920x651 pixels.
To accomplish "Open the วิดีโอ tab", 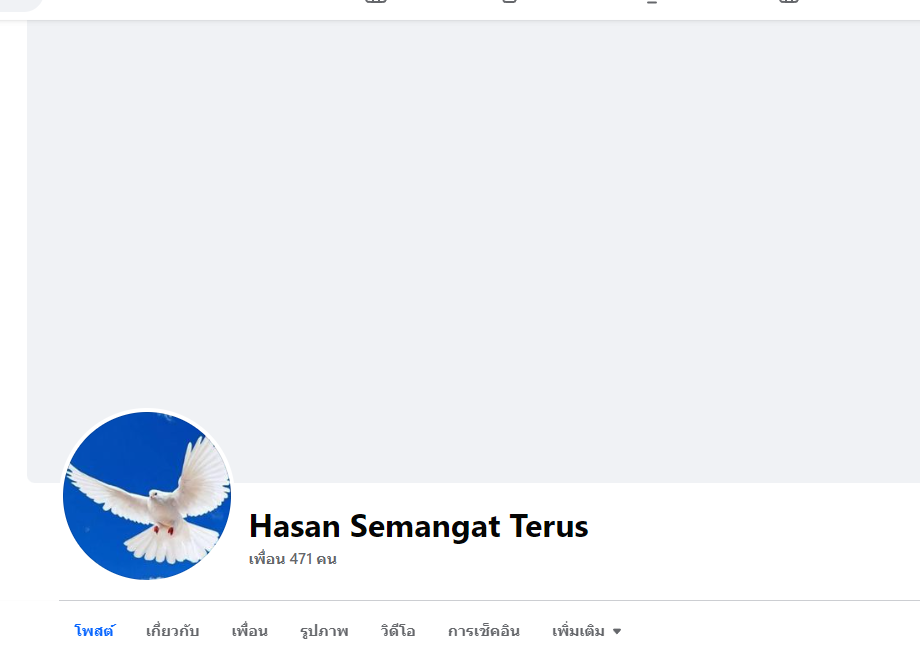I will [x=398, y=631].
